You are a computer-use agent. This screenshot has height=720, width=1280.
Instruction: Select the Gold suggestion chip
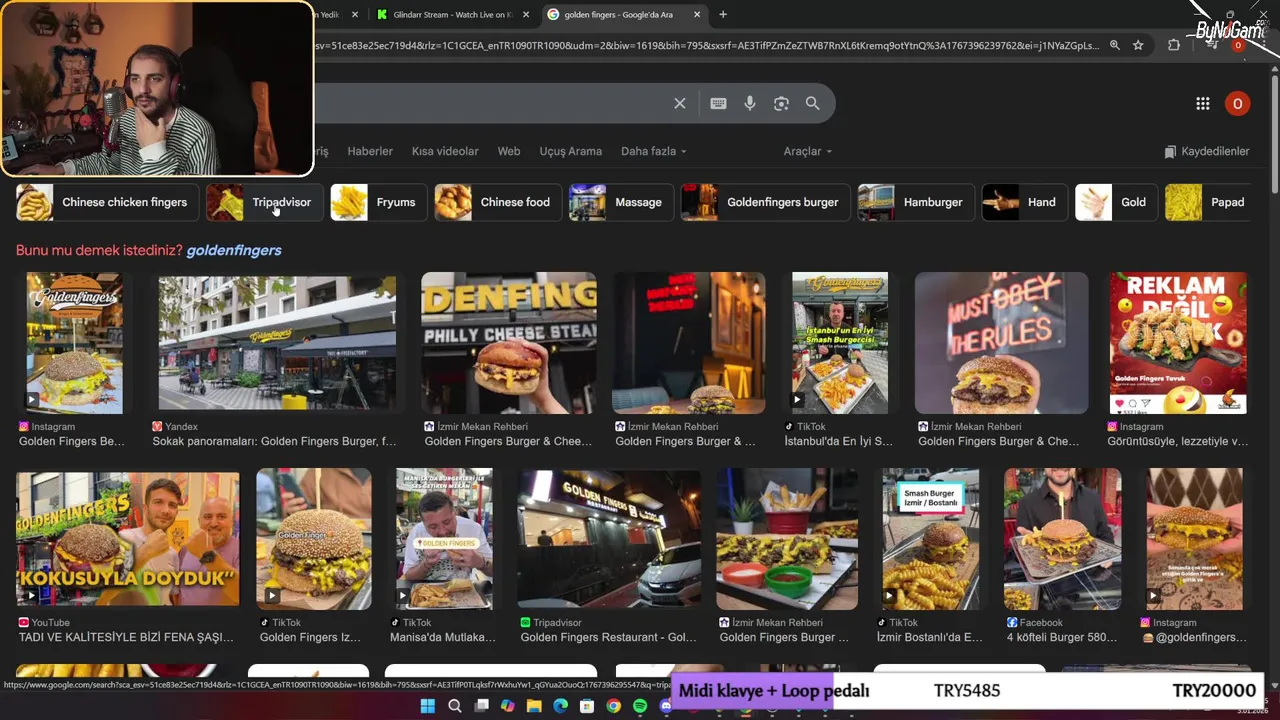(1117, 202)
